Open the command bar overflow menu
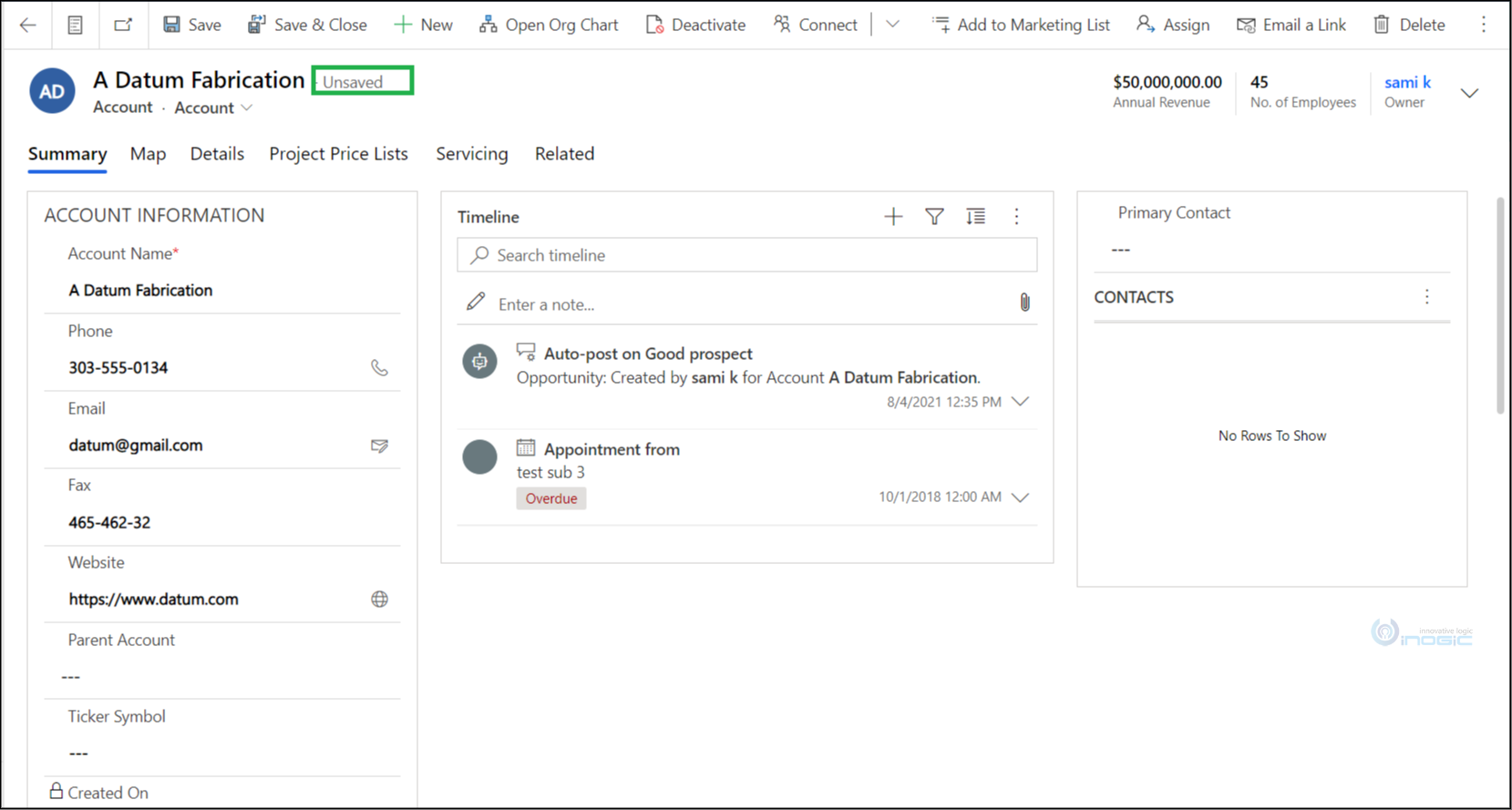This screenshot has width=1512, height=810. click(1484, 25)
